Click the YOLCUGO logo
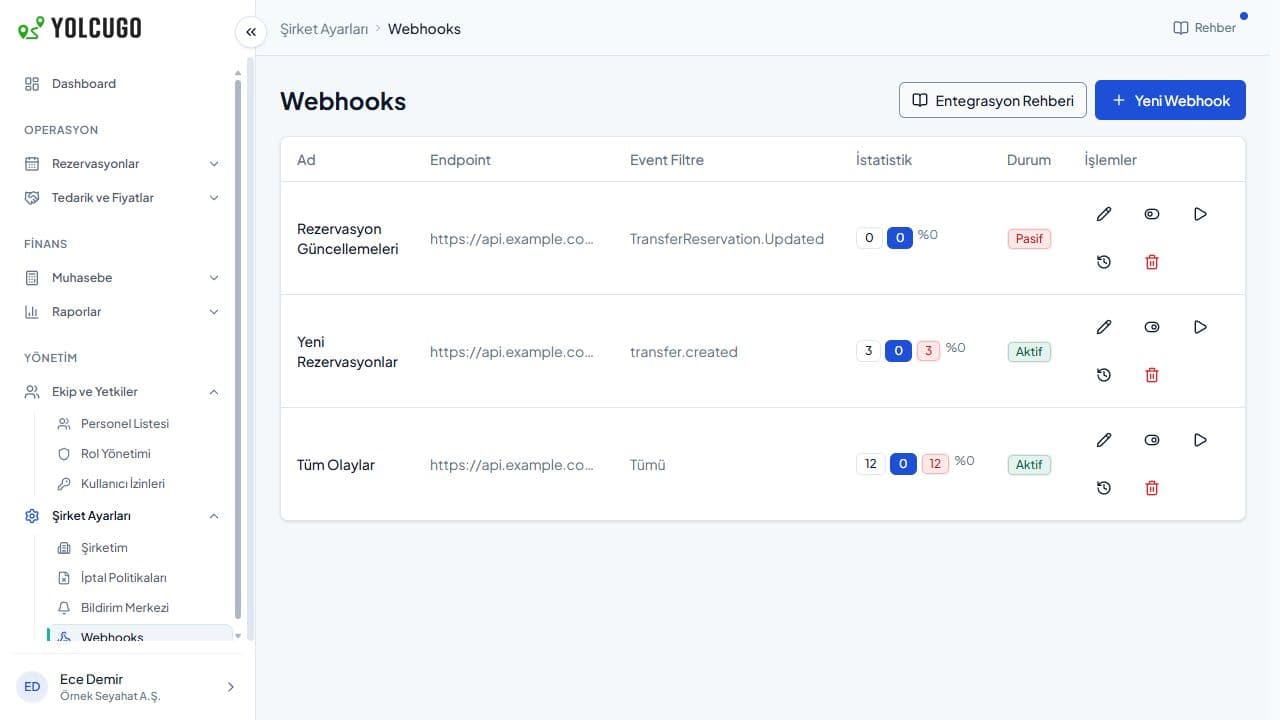 [80, 28]
